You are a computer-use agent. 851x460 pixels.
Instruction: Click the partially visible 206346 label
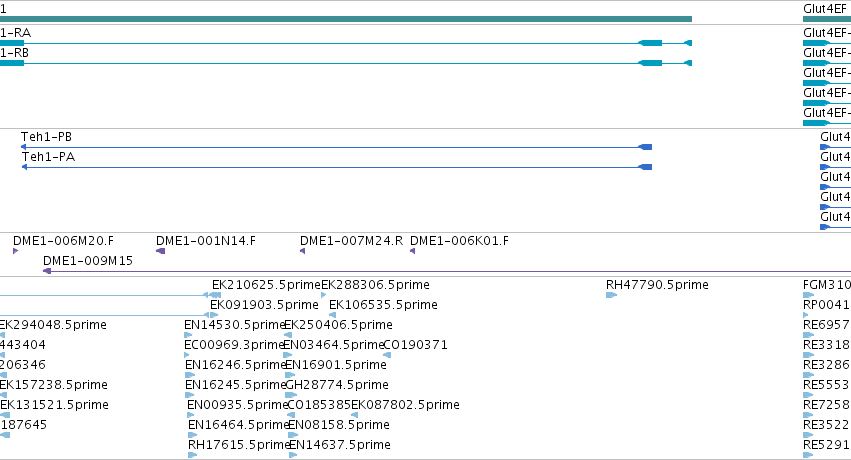[x=23, y=365]
